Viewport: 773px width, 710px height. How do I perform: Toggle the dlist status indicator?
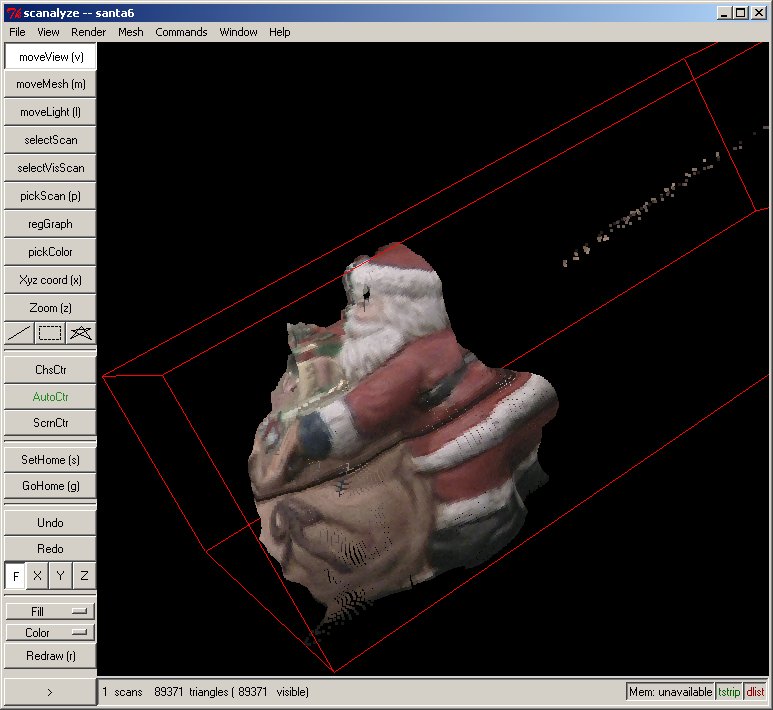tap(755, 692)
